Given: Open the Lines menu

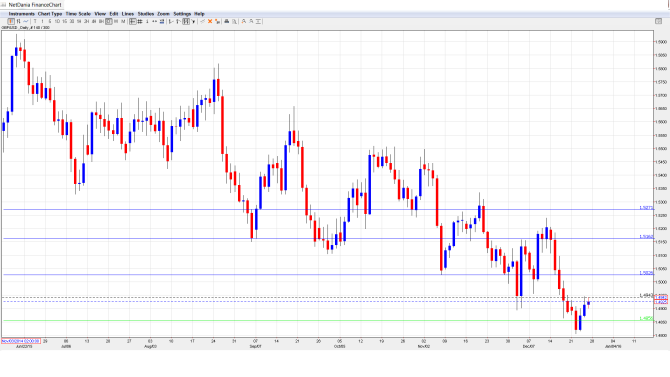Looking at the screenshot, I should click(x=128, y=14).
